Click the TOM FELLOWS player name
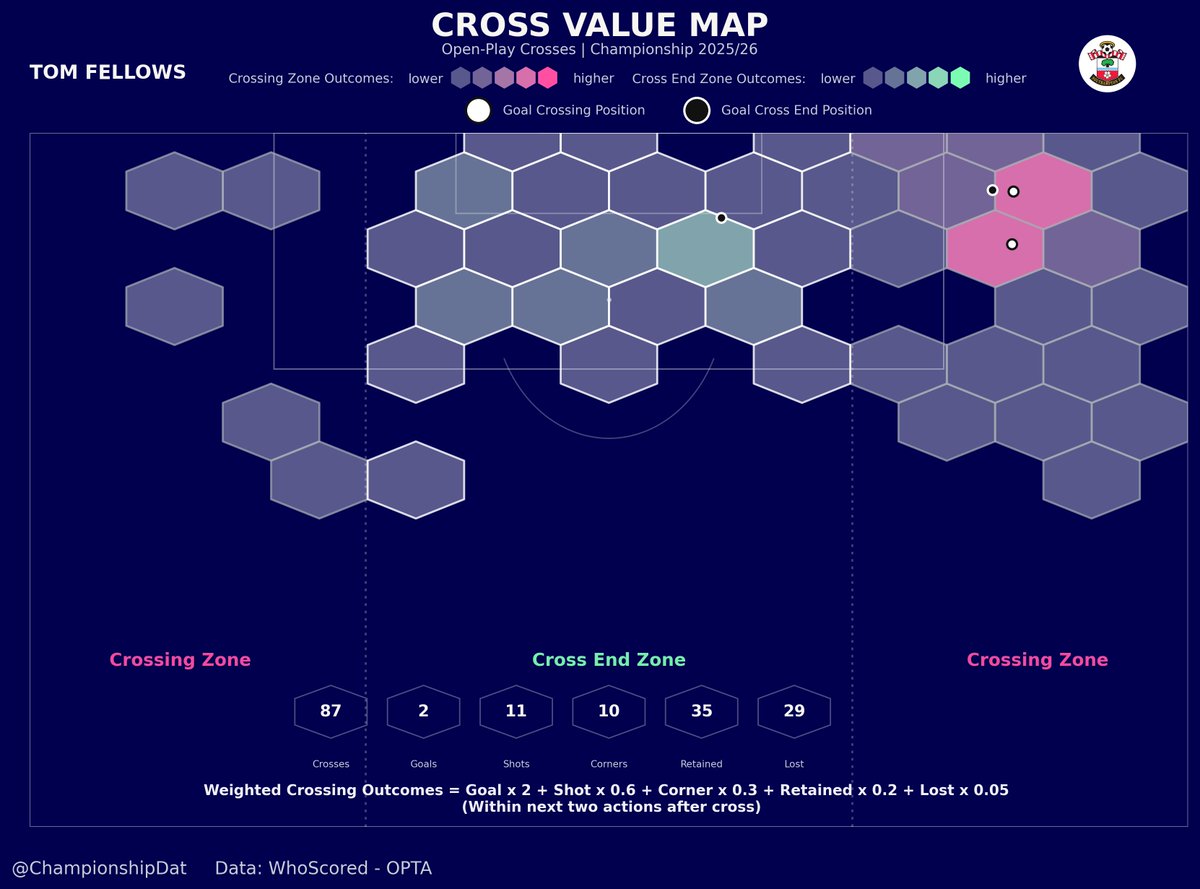1200x889 pixels. tap(108, 72)
